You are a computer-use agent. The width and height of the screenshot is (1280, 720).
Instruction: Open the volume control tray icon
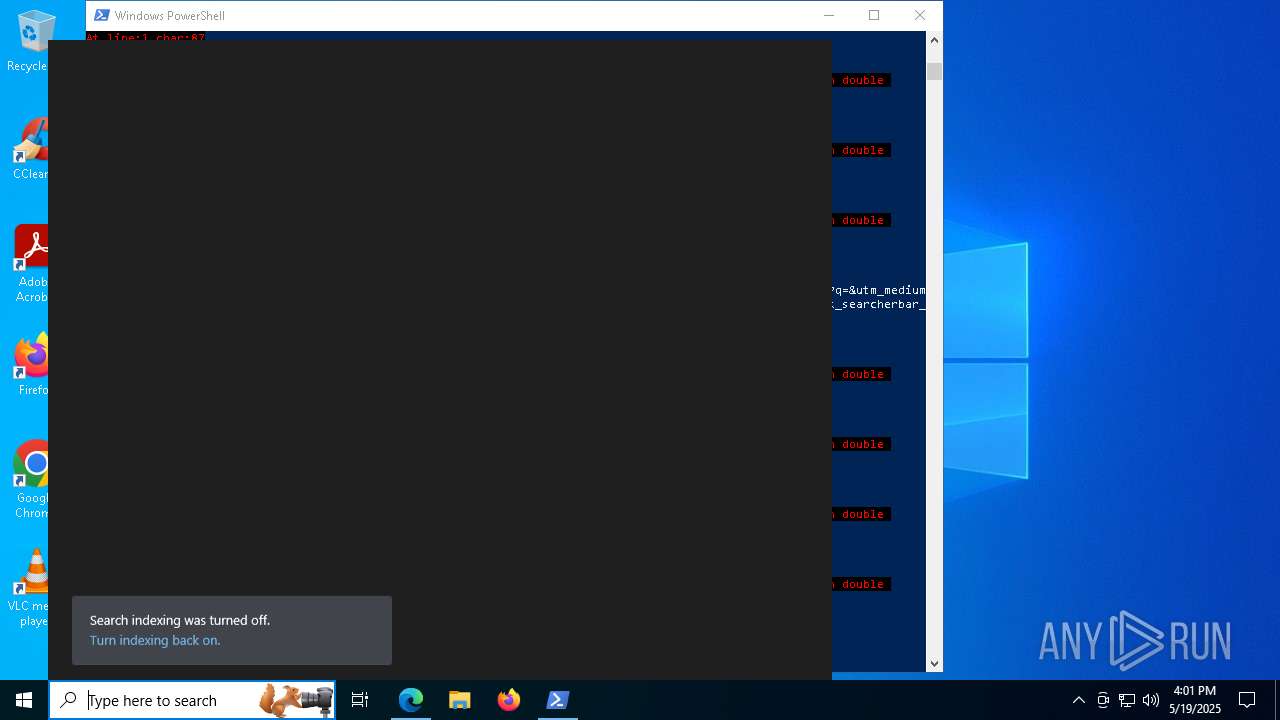pos(1151,700)
